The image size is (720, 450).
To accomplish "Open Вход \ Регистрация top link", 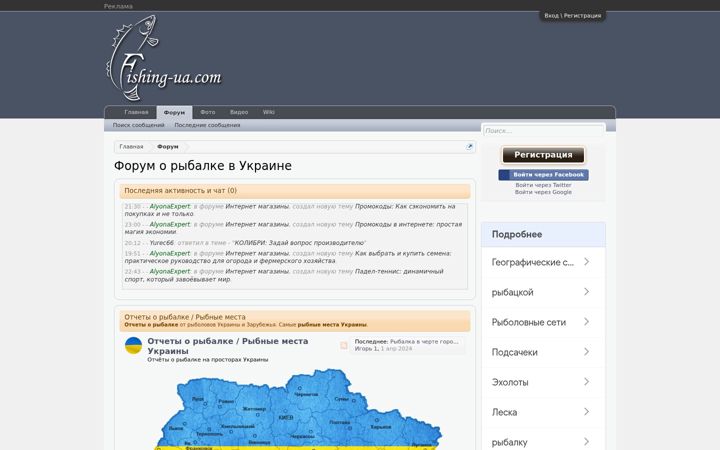I will click(573, 16).
